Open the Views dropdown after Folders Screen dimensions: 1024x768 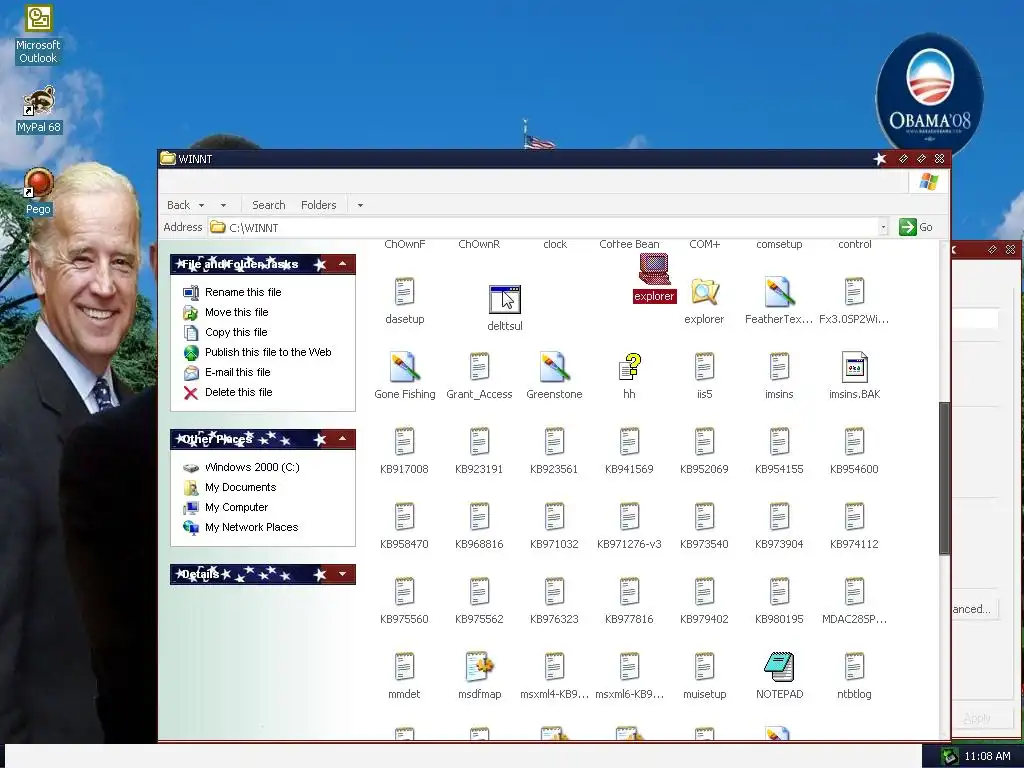(x=360, y=205)
